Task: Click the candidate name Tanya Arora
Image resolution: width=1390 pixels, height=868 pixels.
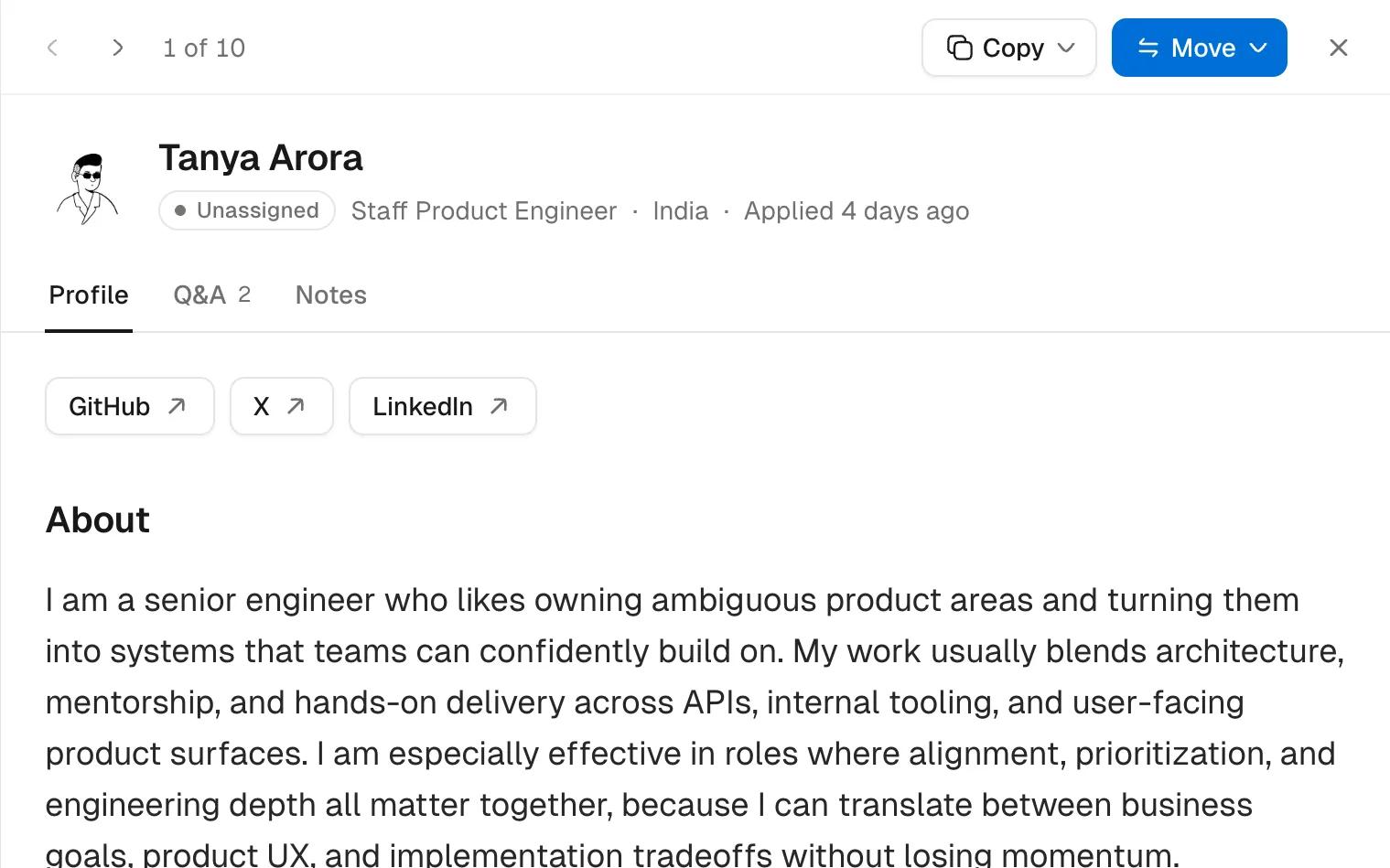Action: [261, 158]
